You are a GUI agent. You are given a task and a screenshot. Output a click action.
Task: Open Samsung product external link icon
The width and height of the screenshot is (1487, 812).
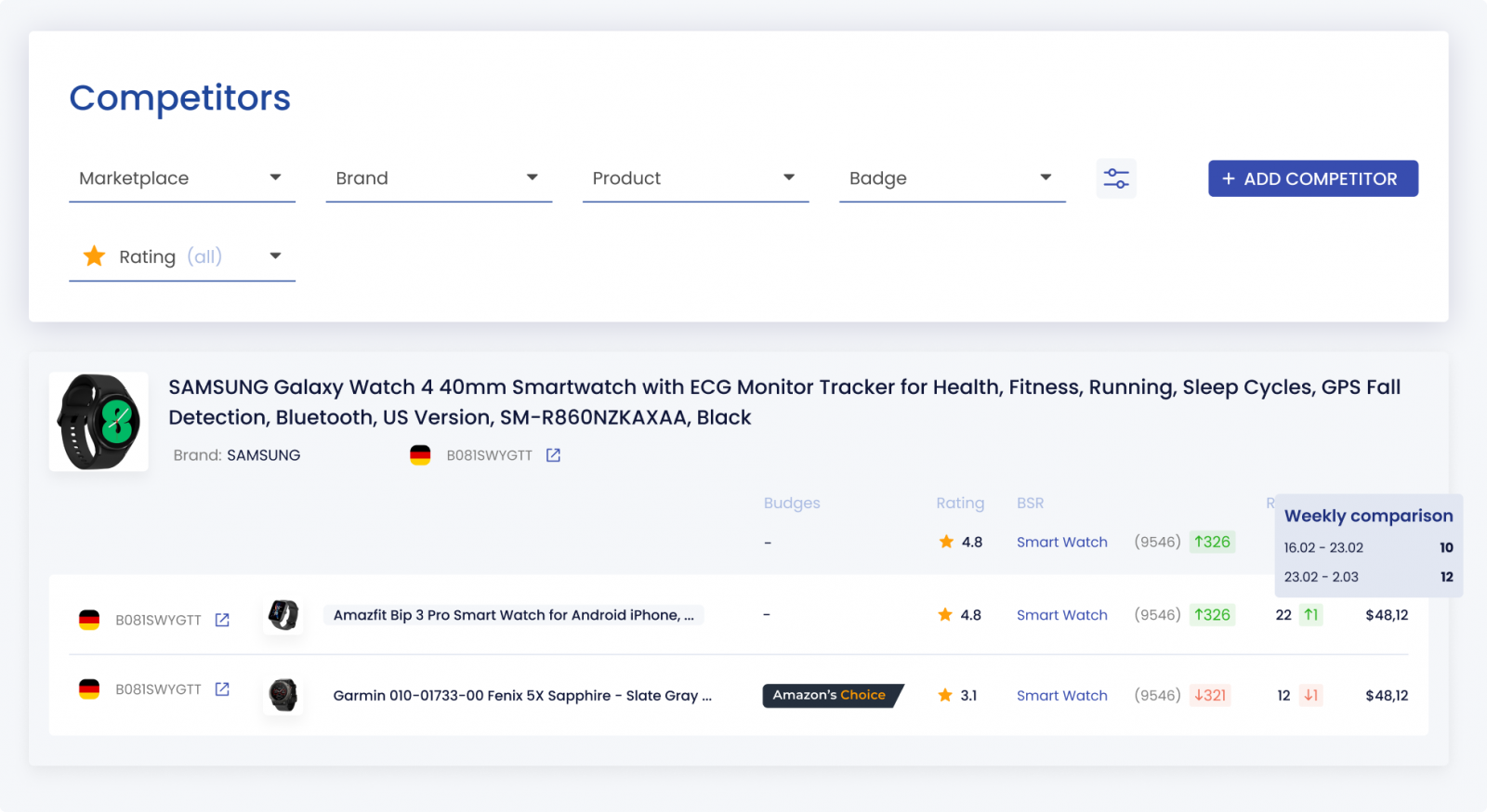[553, 455]
